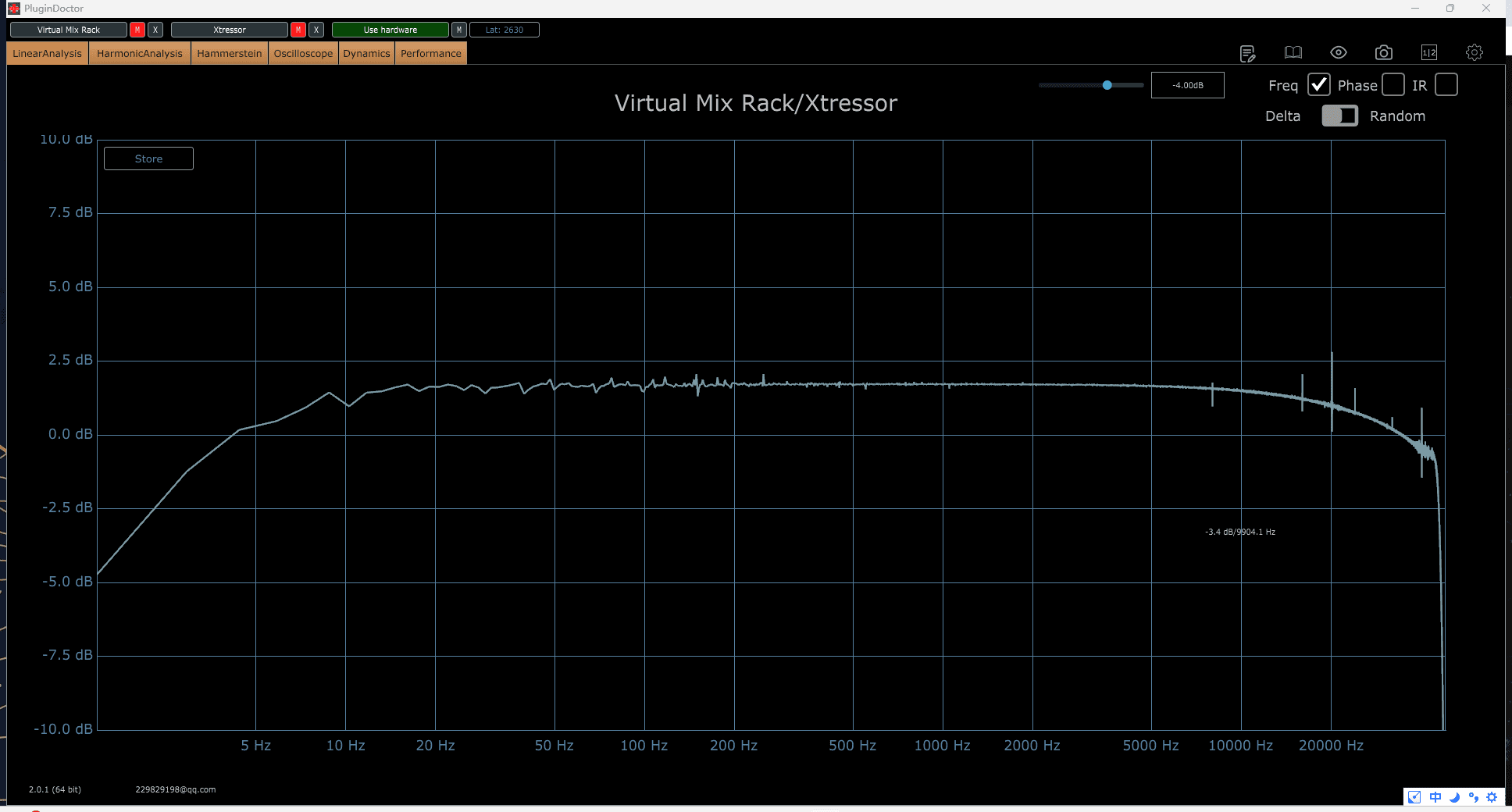Open the manual book icon

coord(1293,52)
